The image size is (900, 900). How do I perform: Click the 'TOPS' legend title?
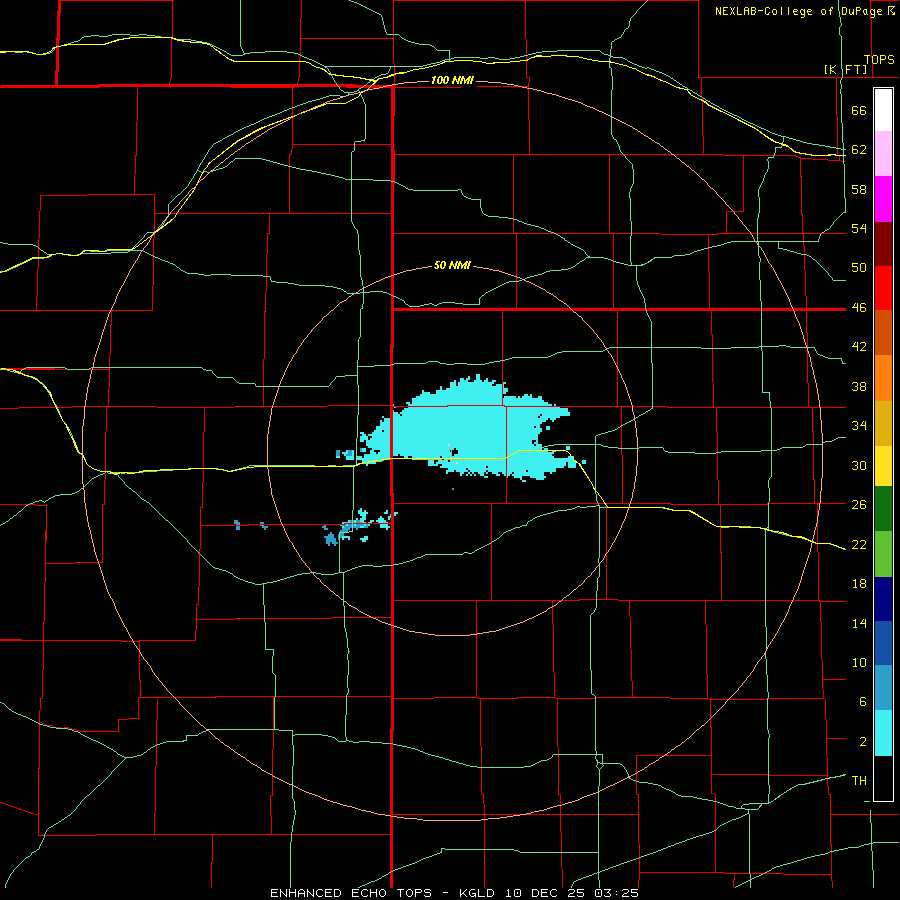879,60
